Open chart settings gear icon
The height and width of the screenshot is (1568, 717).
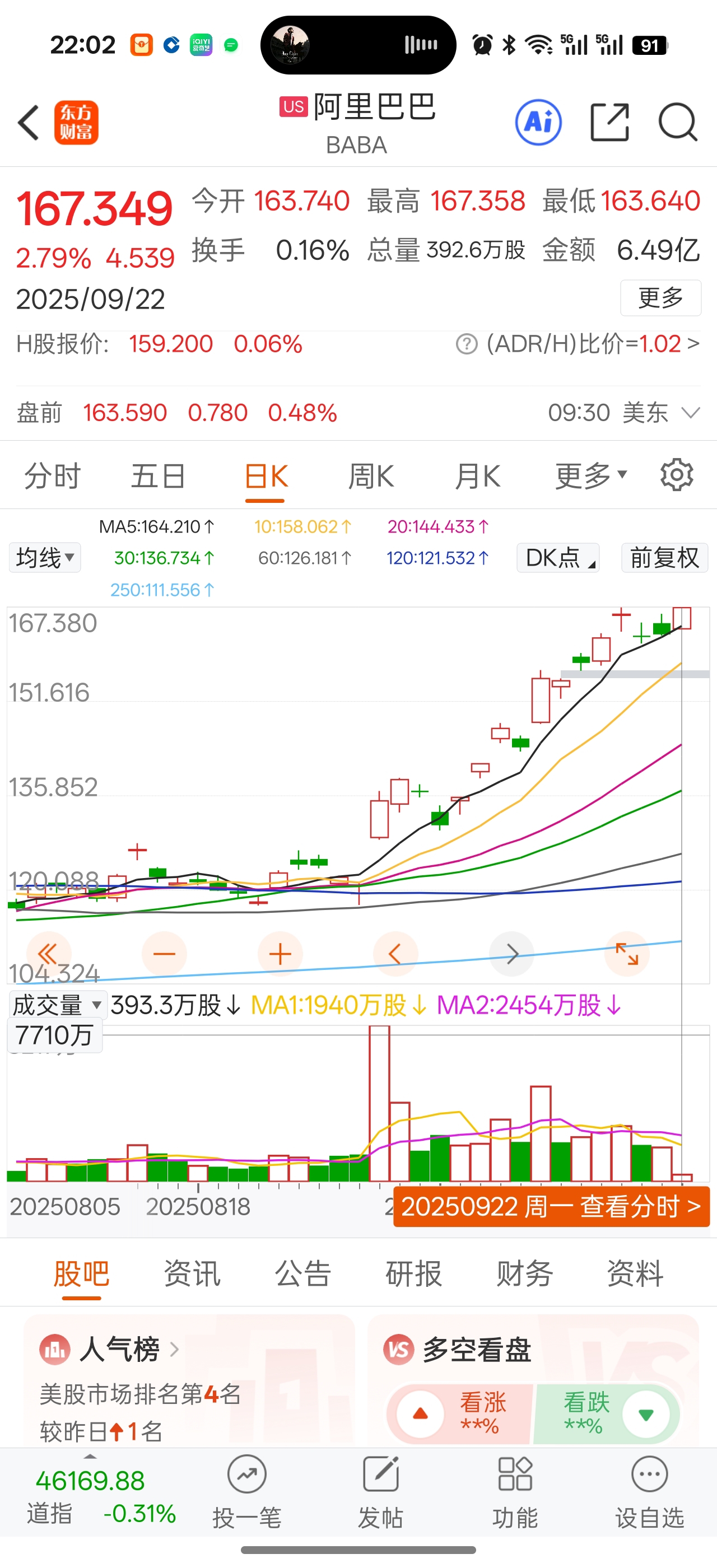[x=677, y=475]
